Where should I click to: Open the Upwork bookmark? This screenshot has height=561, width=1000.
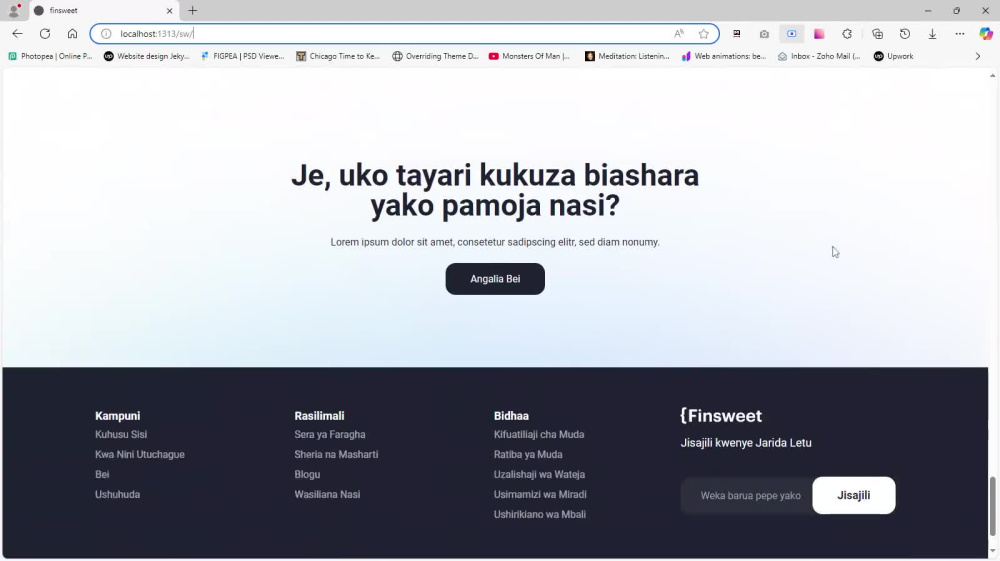(x=893, y=56)
